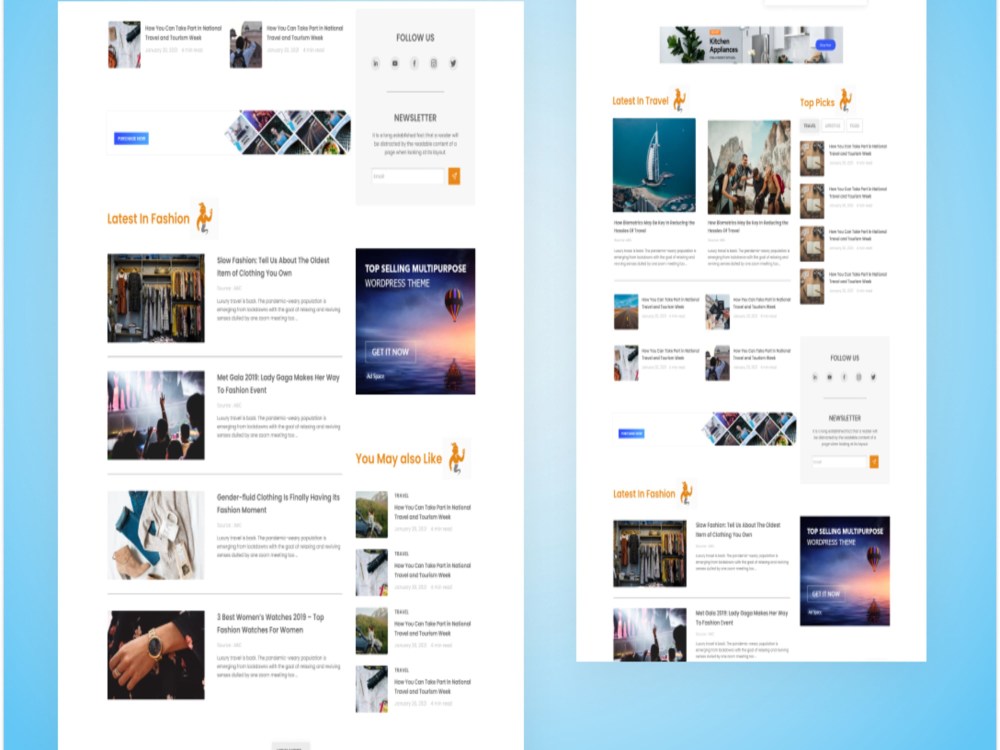Click kangaroo logo beside right page Latest In Fashion

(687, 493)
